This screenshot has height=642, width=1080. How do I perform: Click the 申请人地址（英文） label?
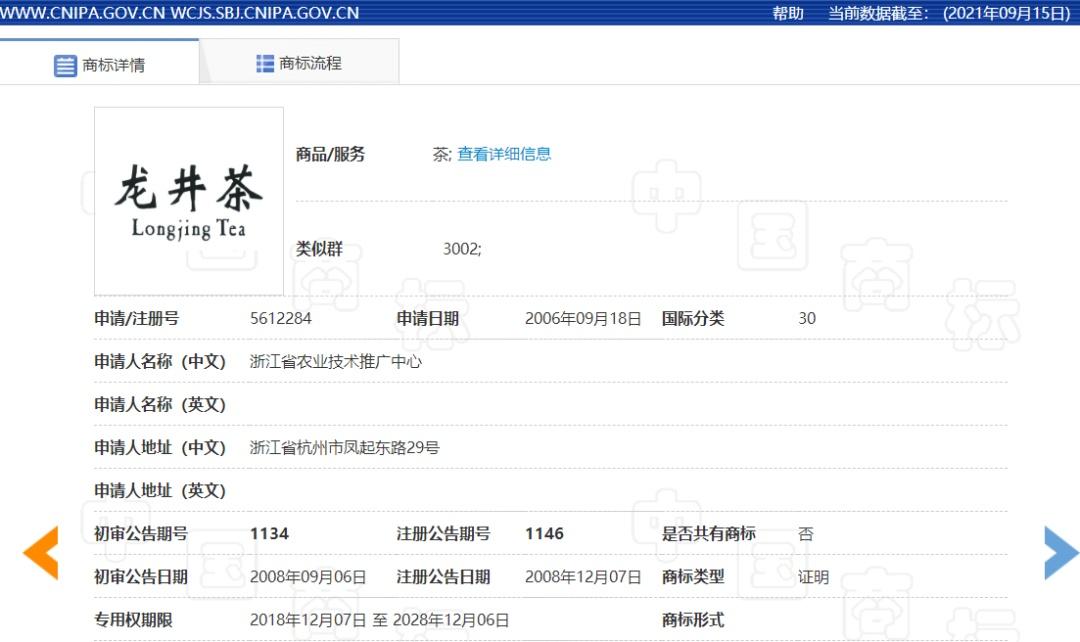coord(160,490)
